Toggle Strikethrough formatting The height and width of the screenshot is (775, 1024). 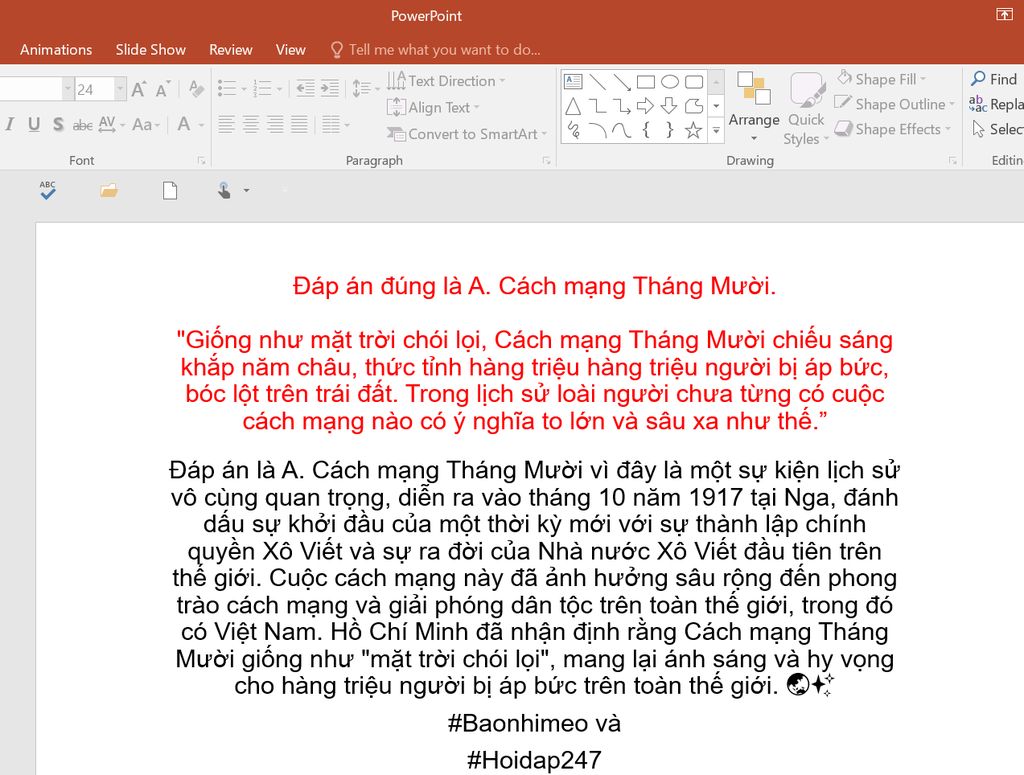(82, 125)
